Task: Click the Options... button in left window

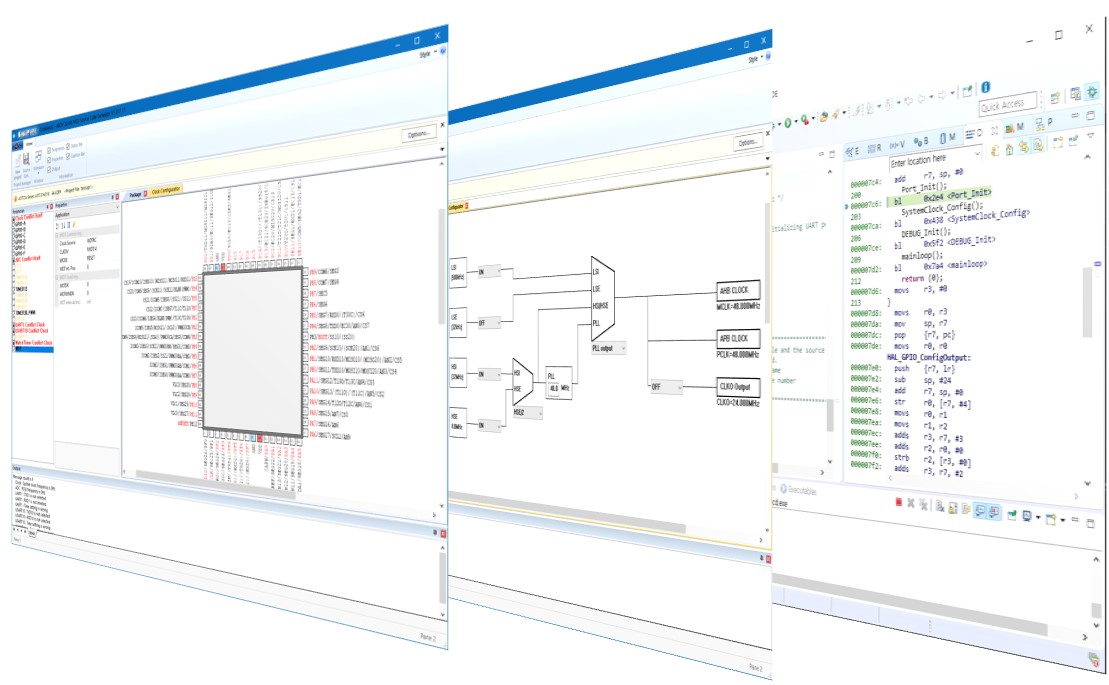Action: tap(418, 134)
